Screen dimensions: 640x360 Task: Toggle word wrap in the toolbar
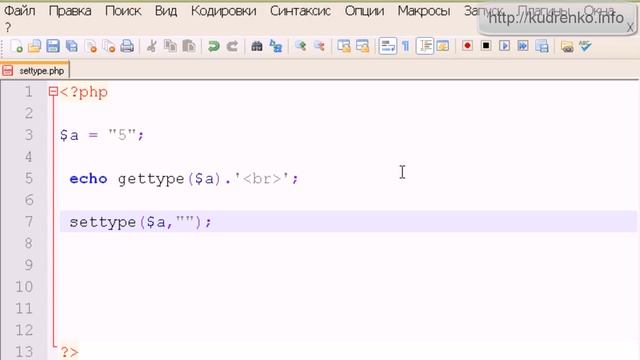click(x=387, y=46)
